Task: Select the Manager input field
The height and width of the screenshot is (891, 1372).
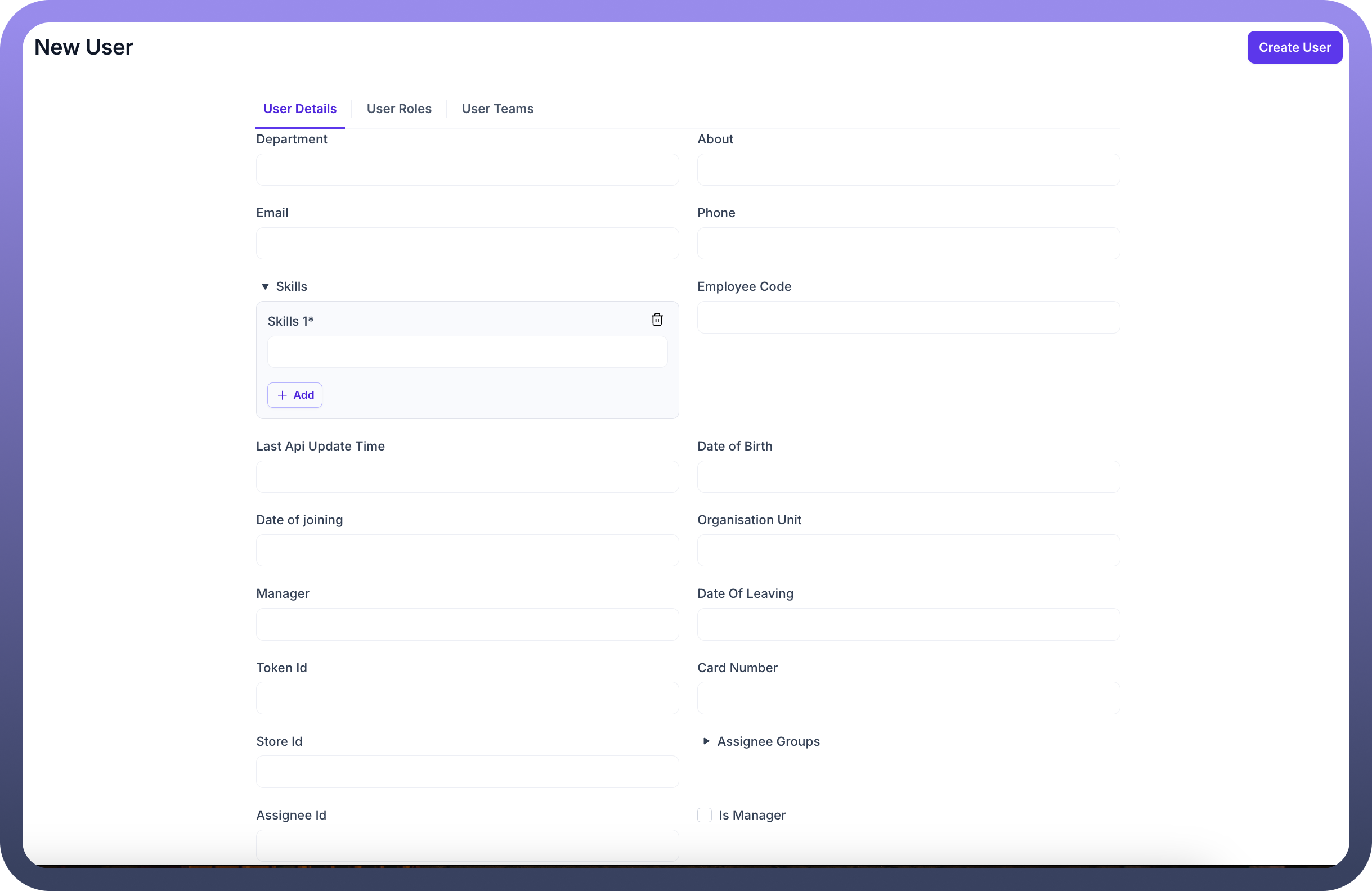Action: [x=467, y=624]
